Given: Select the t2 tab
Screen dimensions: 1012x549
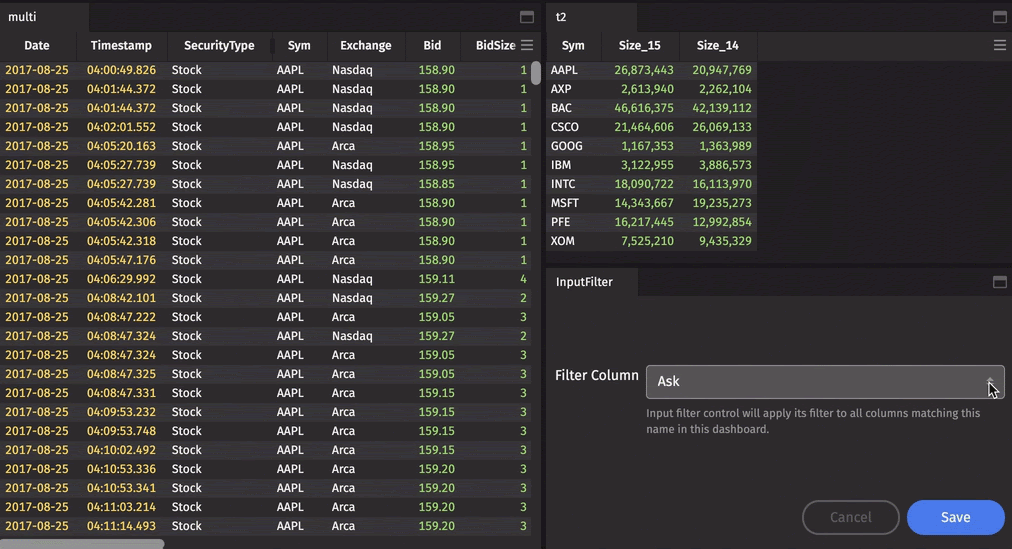Looking at the screenshot, I should pos(562,17).
